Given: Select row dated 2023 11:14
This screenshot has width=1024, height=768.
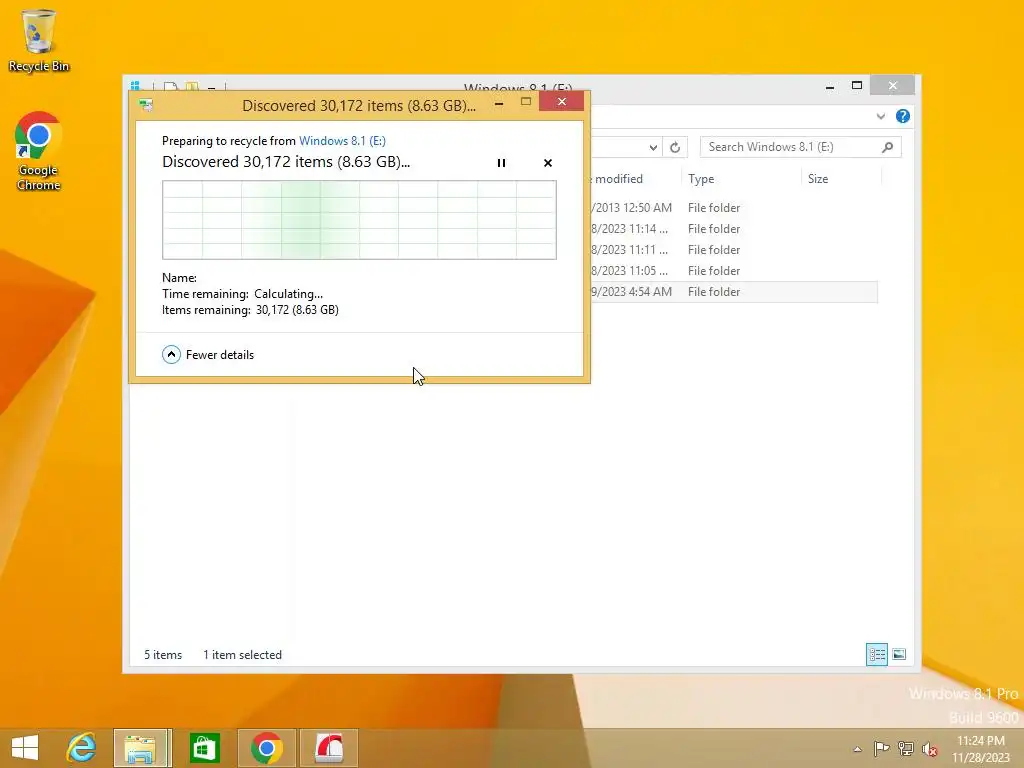Looking at the screenshot, I should pyautogui.click(x=734, y=229).
